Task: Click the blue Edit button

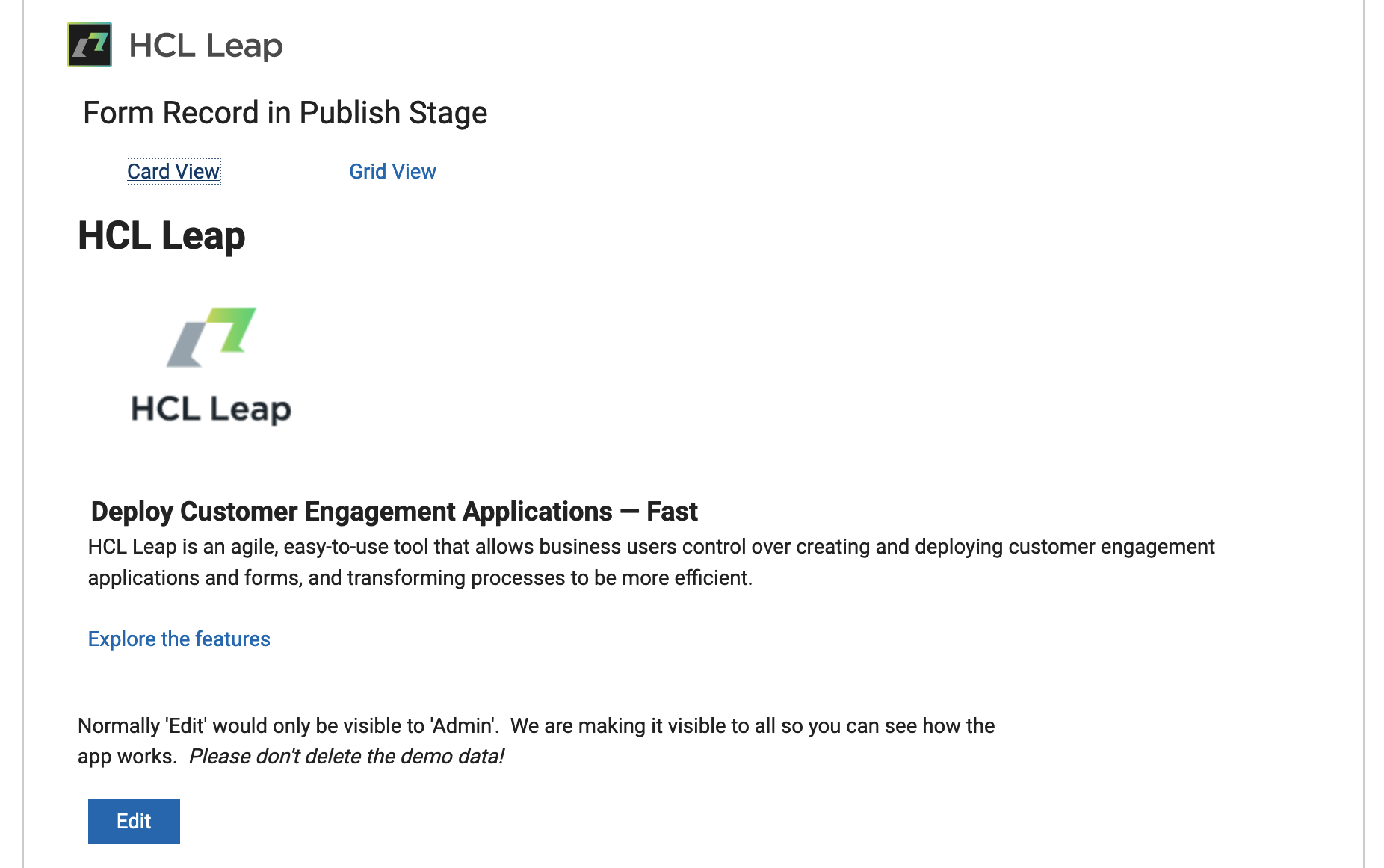Action: [x=134, y=821]
